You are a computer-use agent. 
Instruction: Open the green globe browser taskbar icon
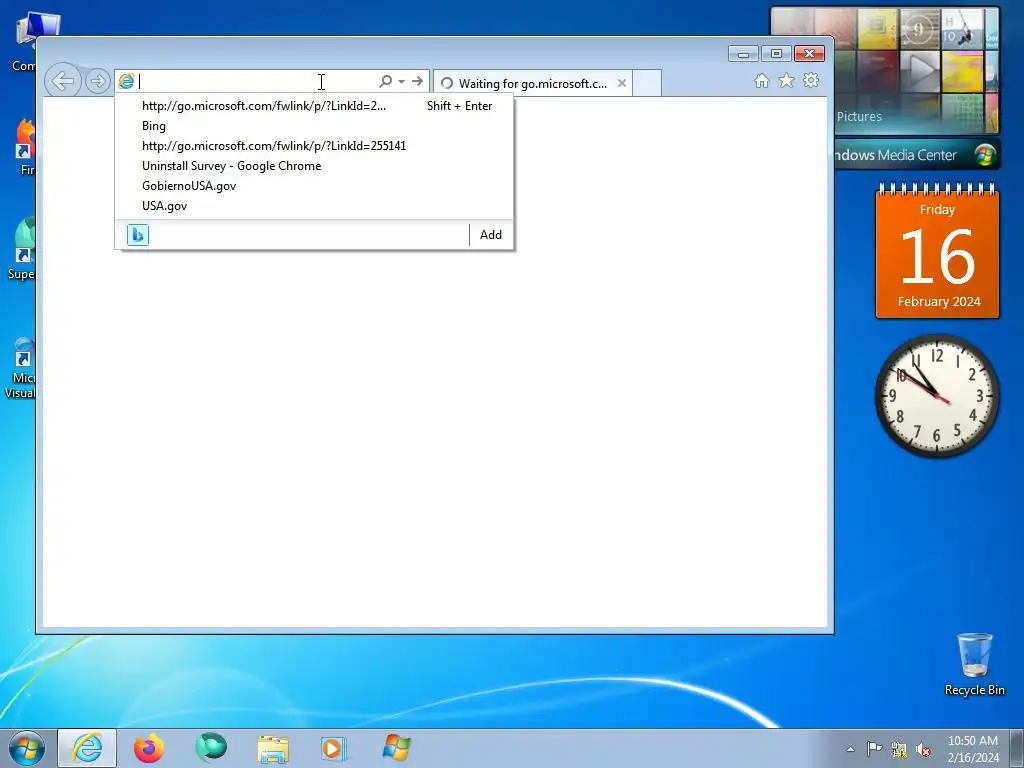tap(211, 748)
